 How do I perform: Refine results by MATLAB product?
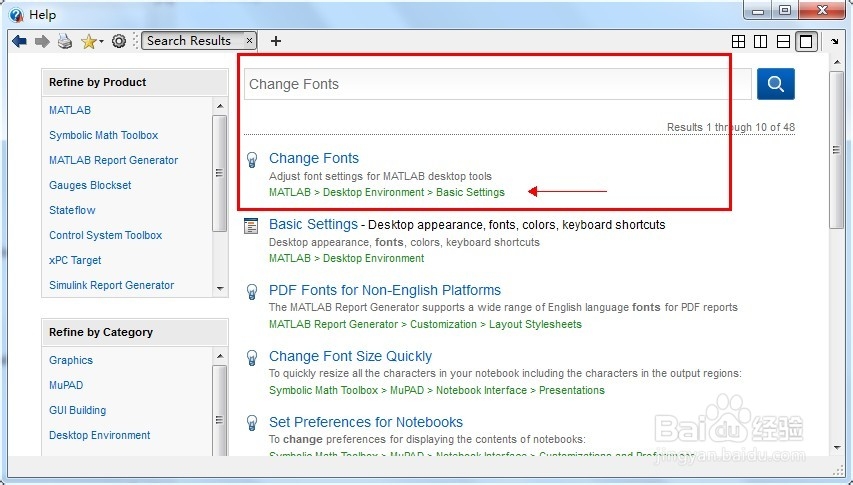click(70, 110)
